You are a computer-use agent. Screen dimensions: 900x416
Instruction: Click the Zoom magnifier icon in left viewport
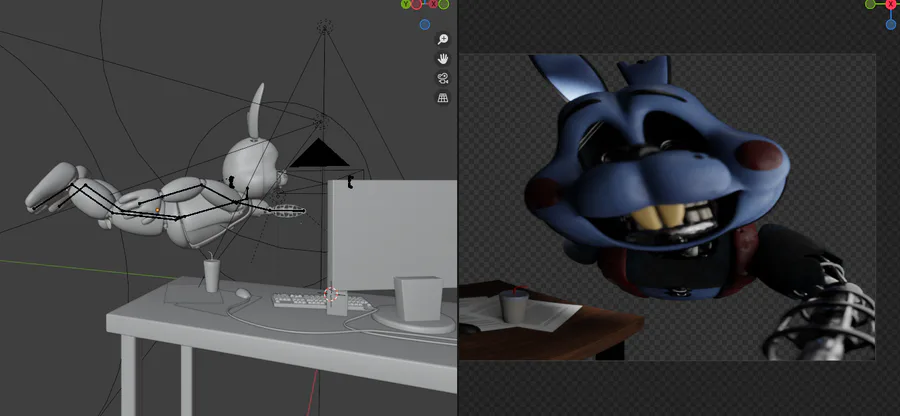[x=443, y=39]
